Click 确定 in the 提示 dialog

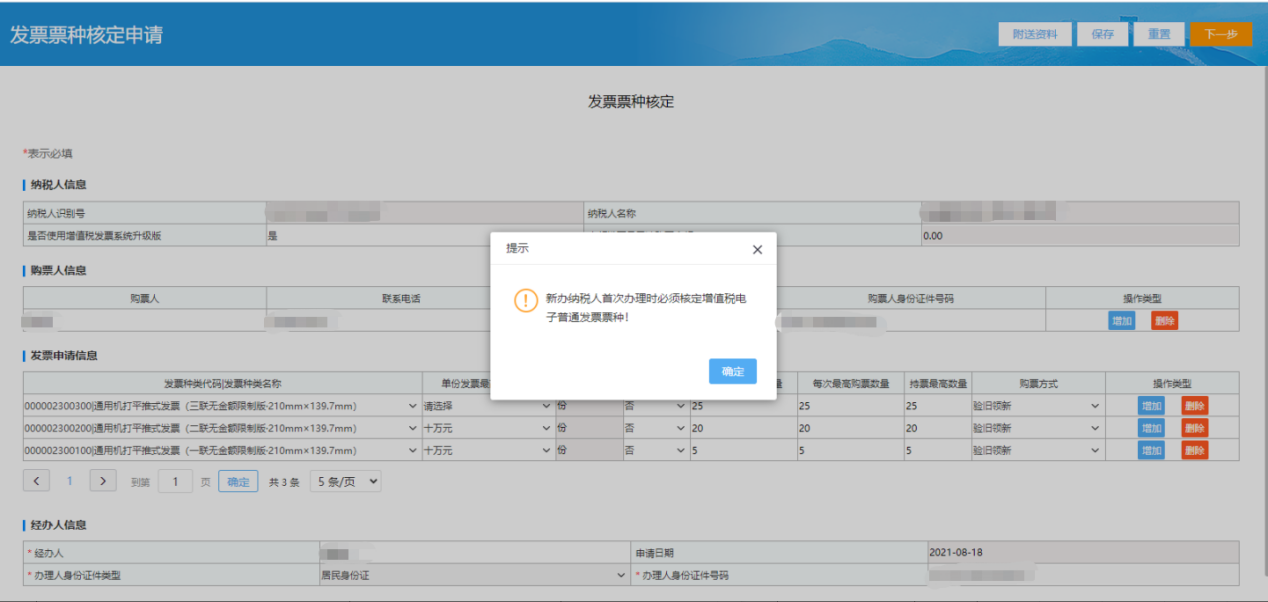pyautogui.click(x=732, y=371)
